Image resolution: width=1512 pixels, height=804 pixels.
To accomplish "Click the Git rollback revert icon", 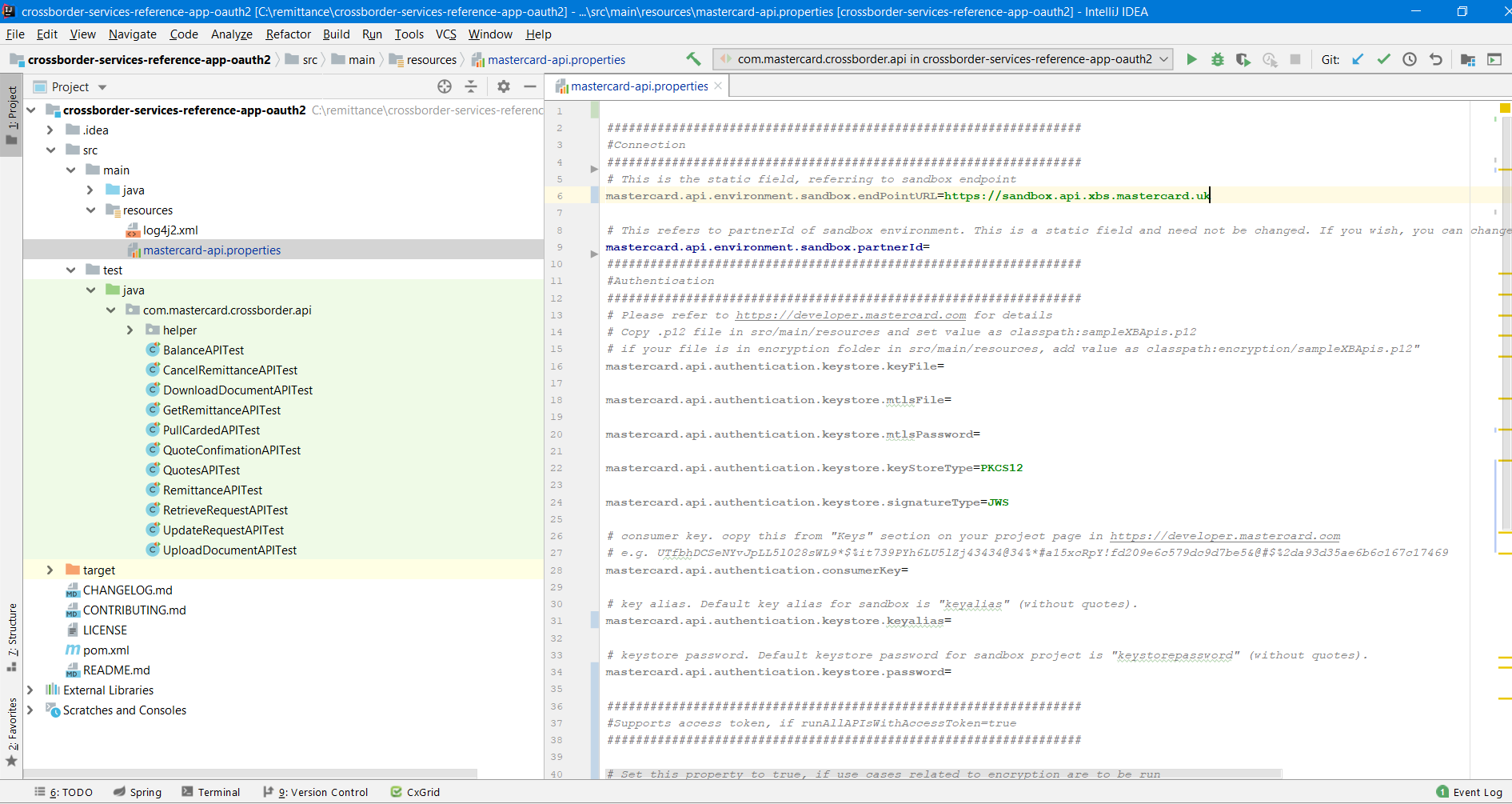I will tap(1436, 59).
